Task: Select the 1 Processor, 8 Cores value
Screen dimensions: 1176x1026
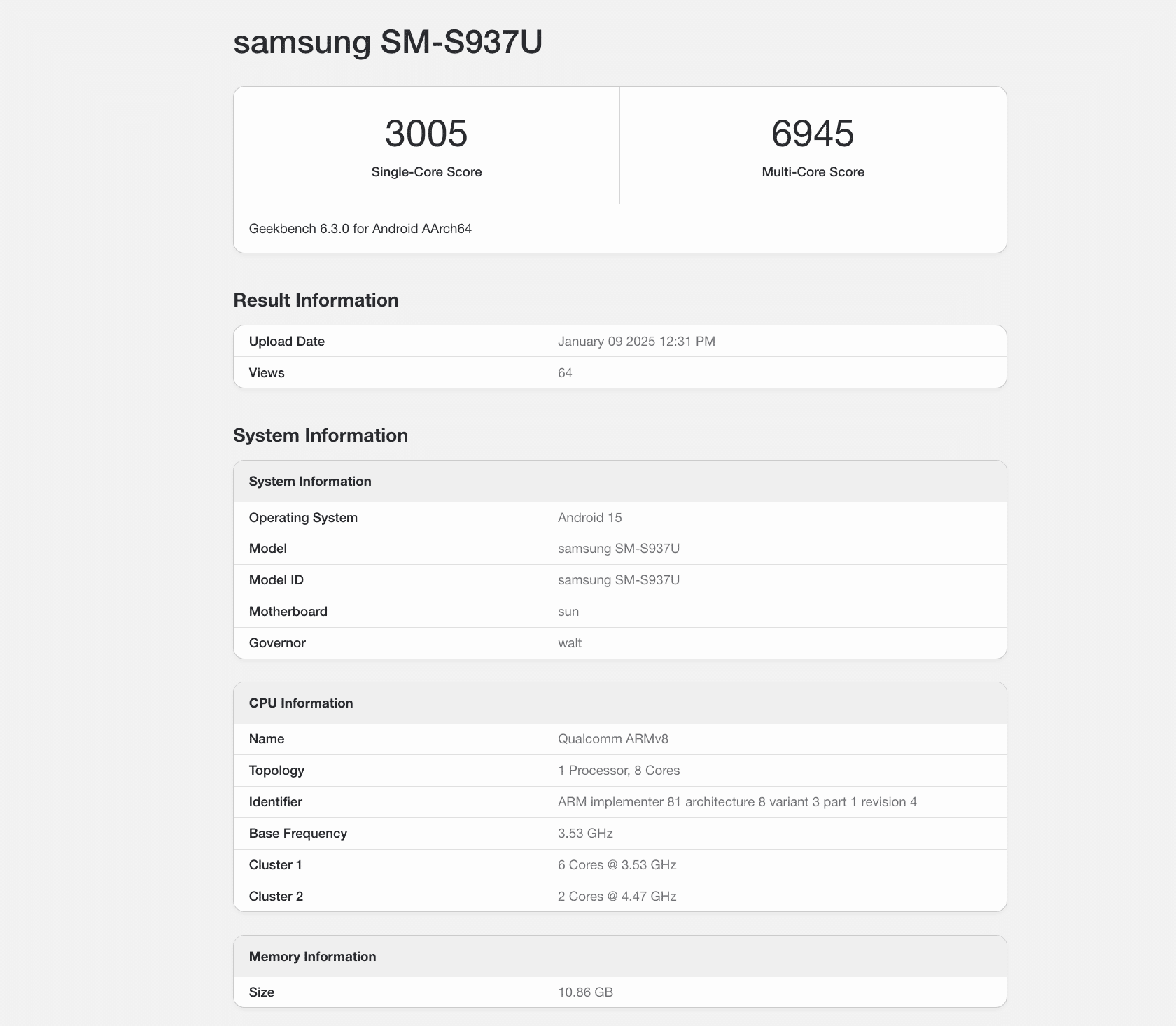Action: pos(619,771)
